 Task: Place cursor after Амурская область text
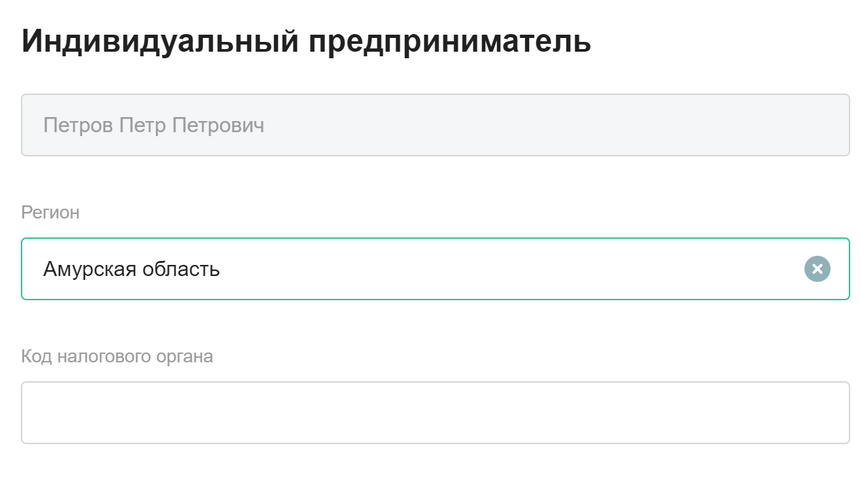tap(221, 269)
